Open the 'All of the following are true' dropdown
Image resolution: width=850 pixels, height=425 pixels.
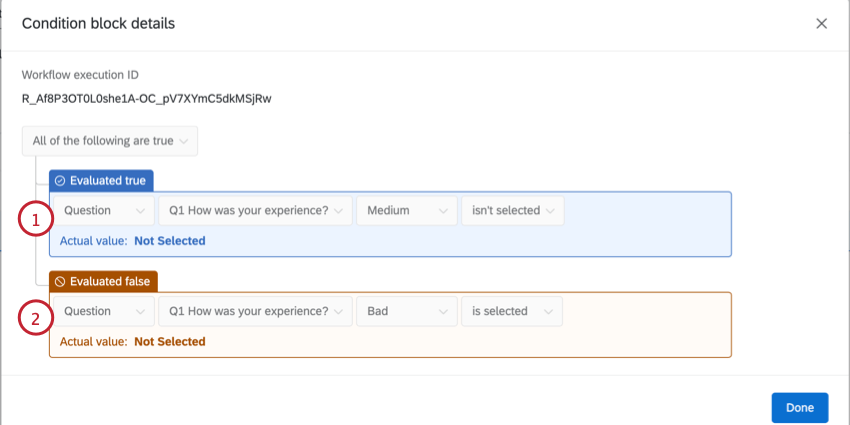[110, 141]
